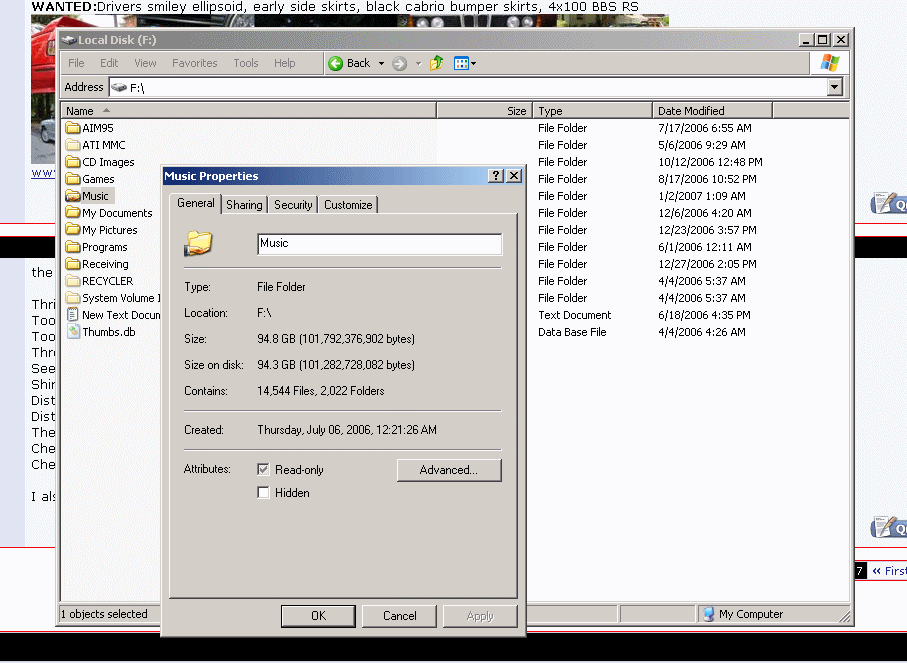Enable the Hidden attribute checkbox
The height and width of the screenshot is (663, 907).
coord(263,493)
